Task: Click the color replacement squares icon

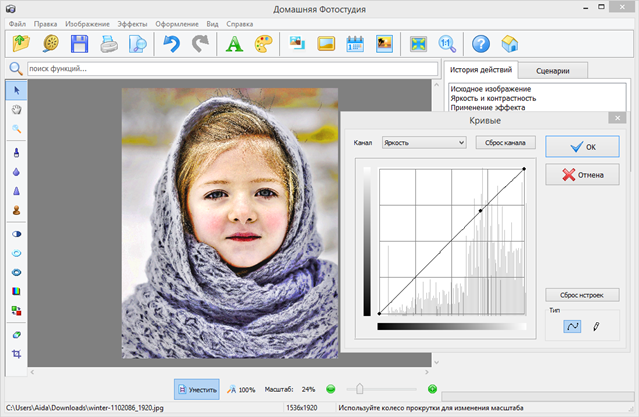Action: click(x=16, y=311)
